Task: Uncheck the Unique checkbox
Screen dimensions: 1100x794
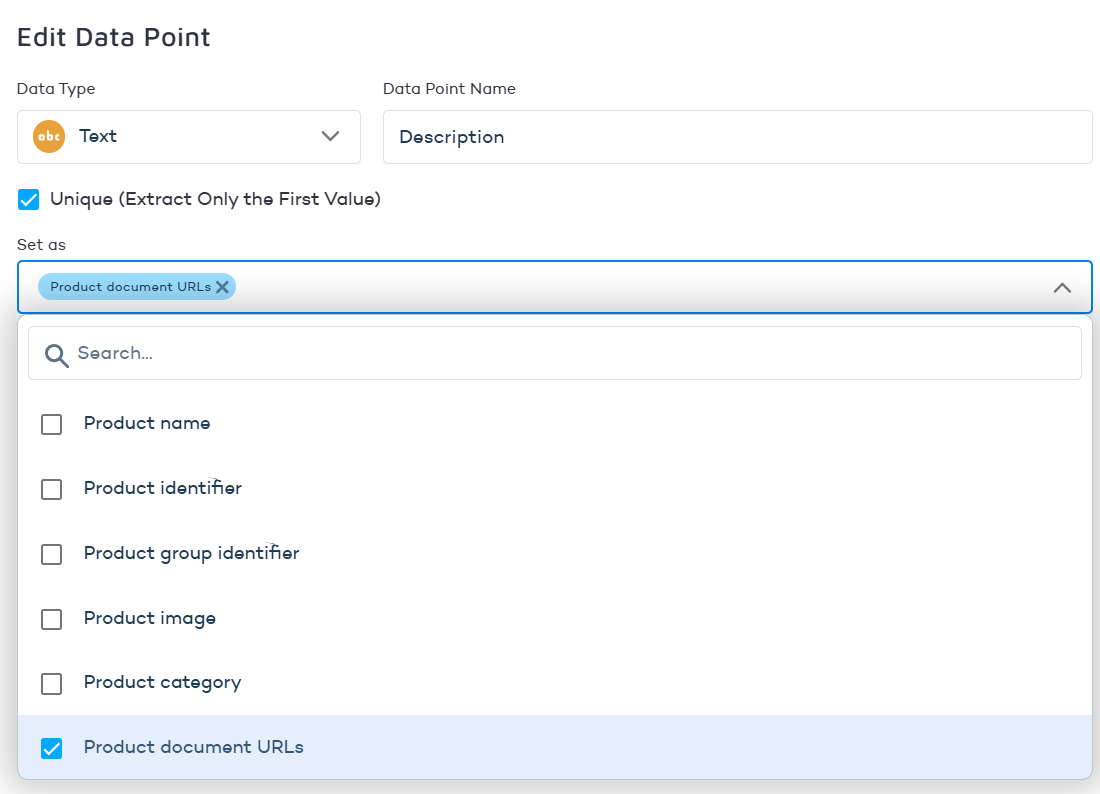Action: [29, 200]
